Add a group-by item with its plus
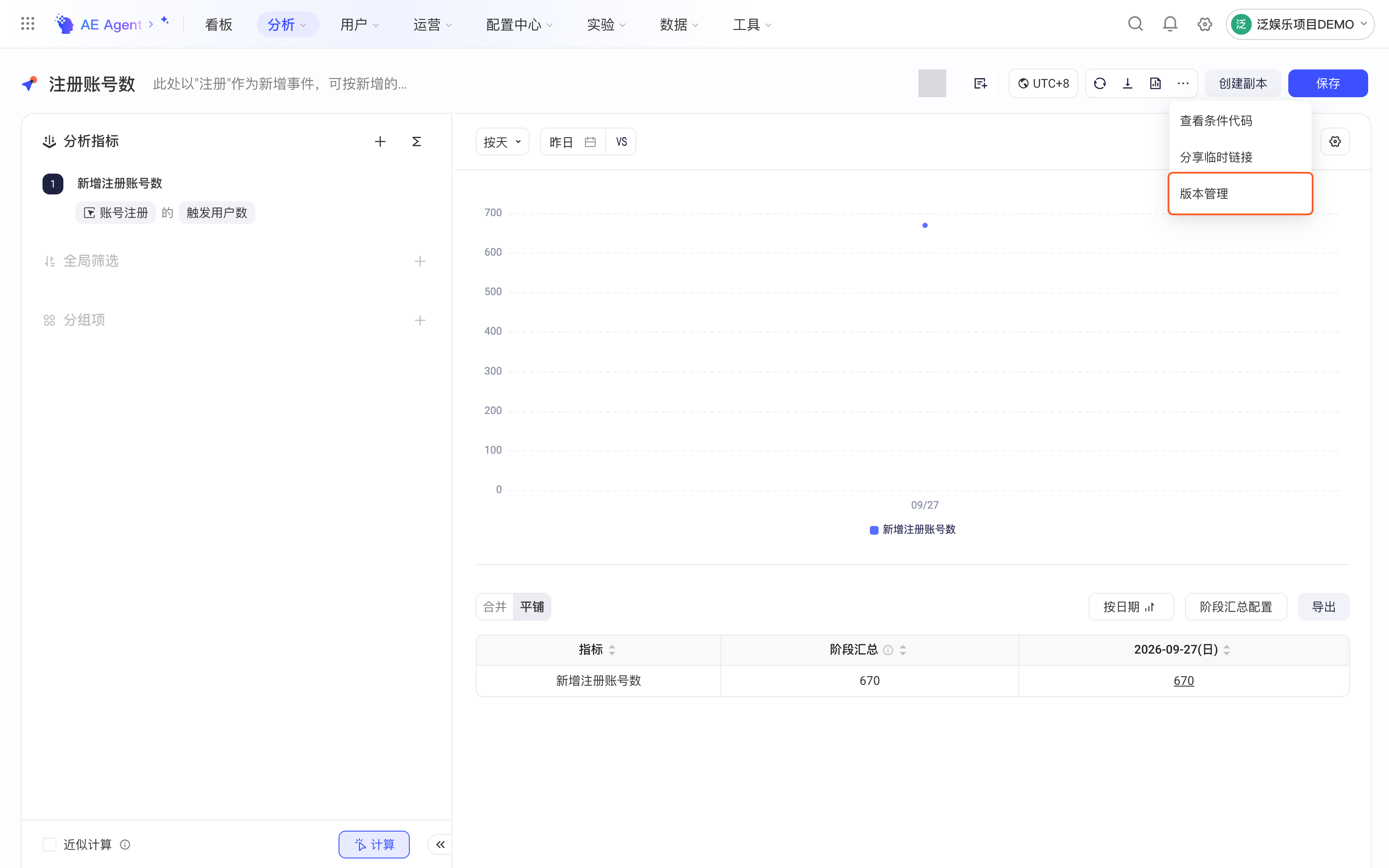 tap(420, 320)
